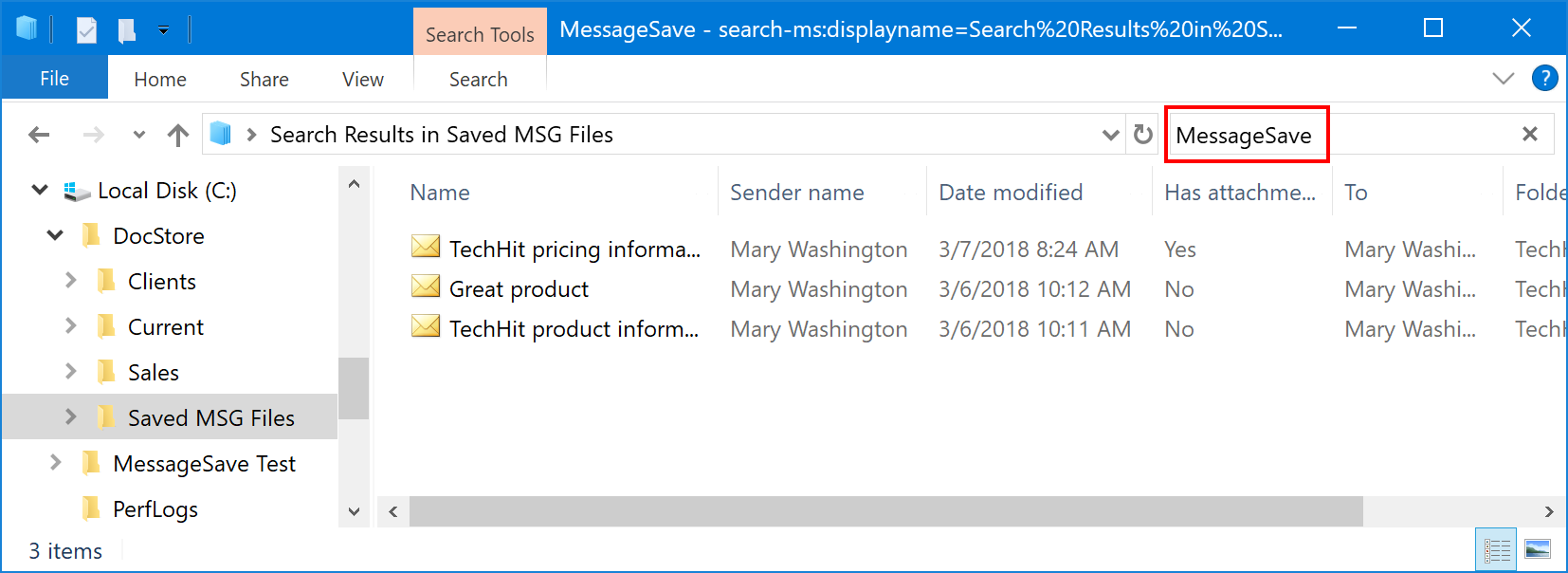Viewport: 1568px width, 573px height.
Task: Select the DocStore folder
Action: [159, 236]
